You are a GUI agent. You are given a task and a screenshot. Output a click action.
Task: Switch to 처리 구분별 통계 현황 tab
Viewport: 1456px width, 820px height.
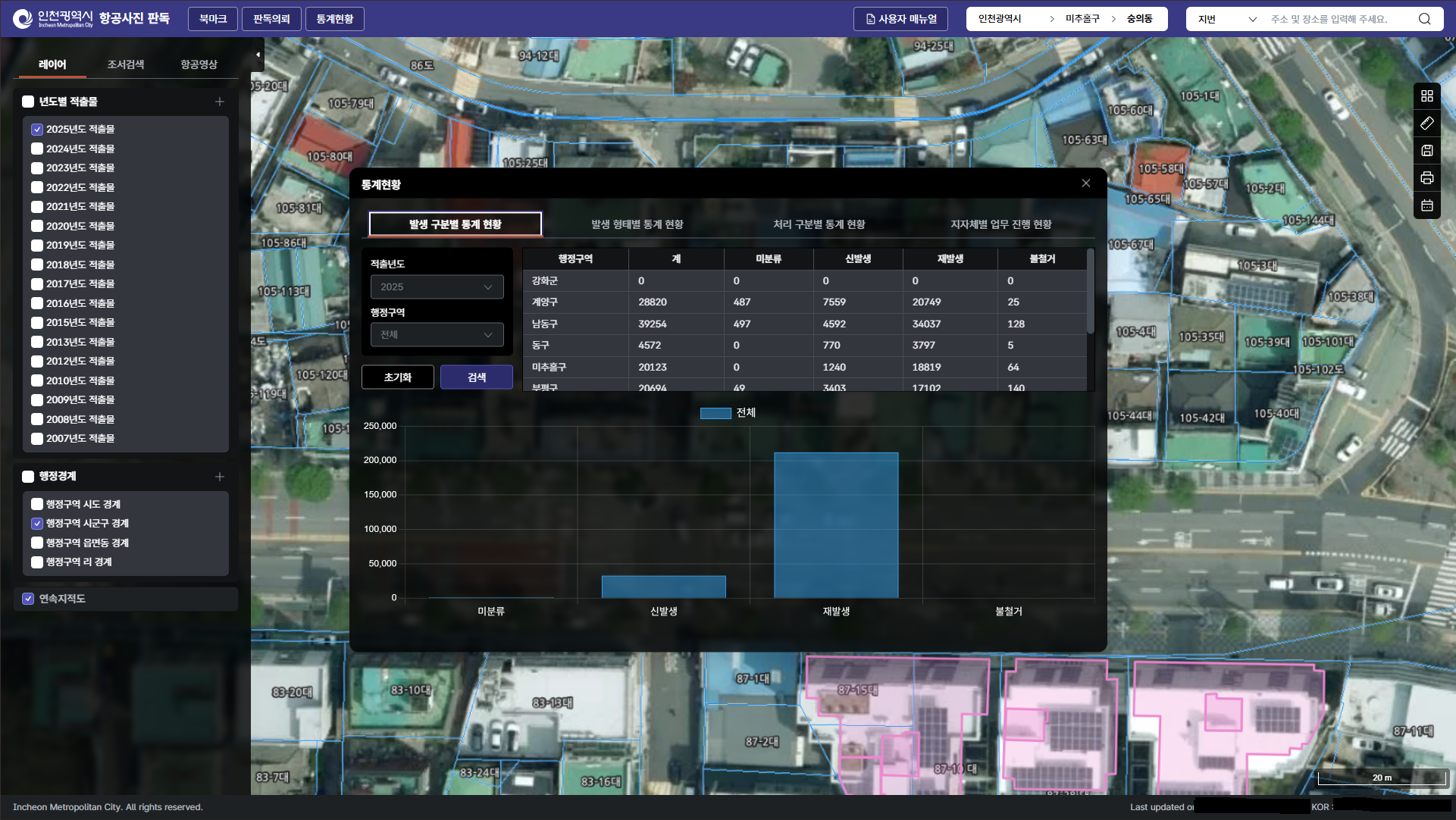pos(819,224)
